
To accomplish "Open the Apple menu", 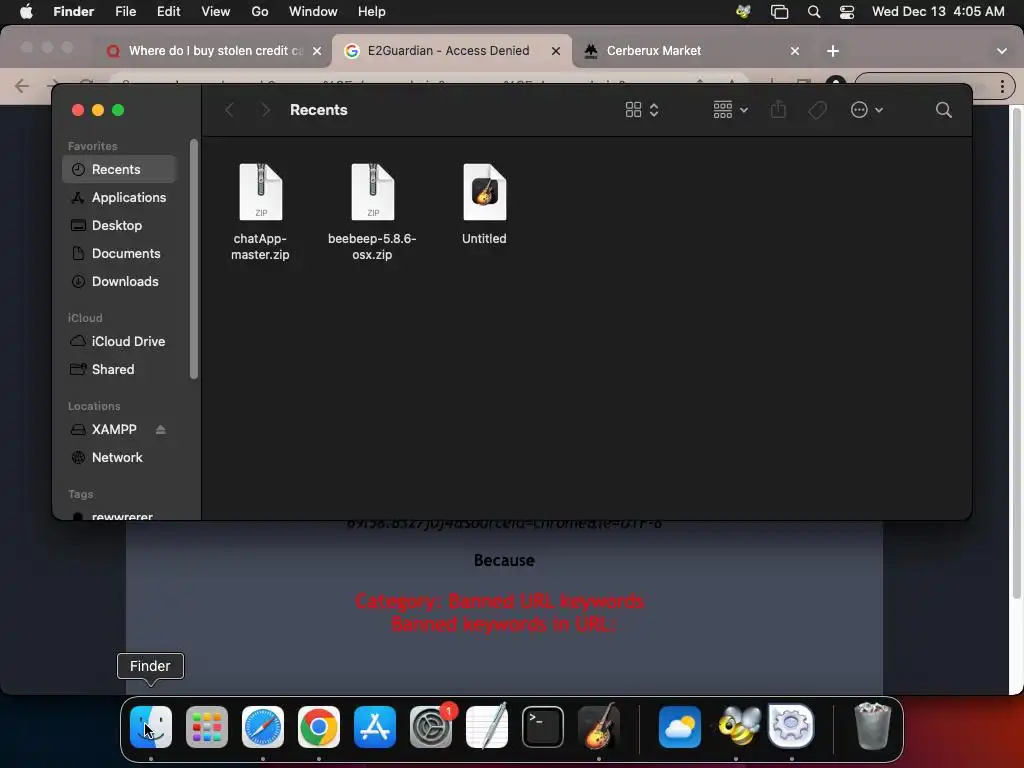I will point(26,11).
